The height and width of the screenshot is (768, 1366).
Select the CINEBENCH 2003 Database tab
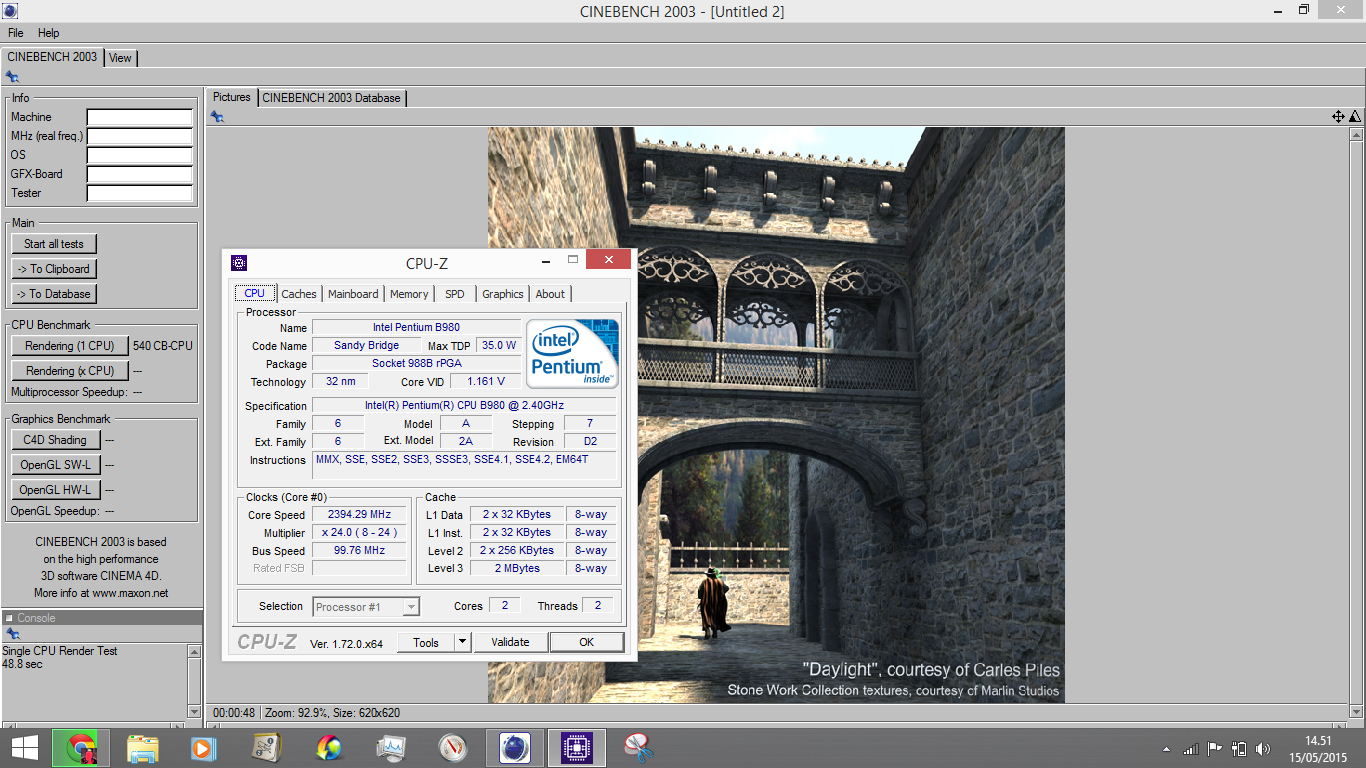[x=332, y=98]
